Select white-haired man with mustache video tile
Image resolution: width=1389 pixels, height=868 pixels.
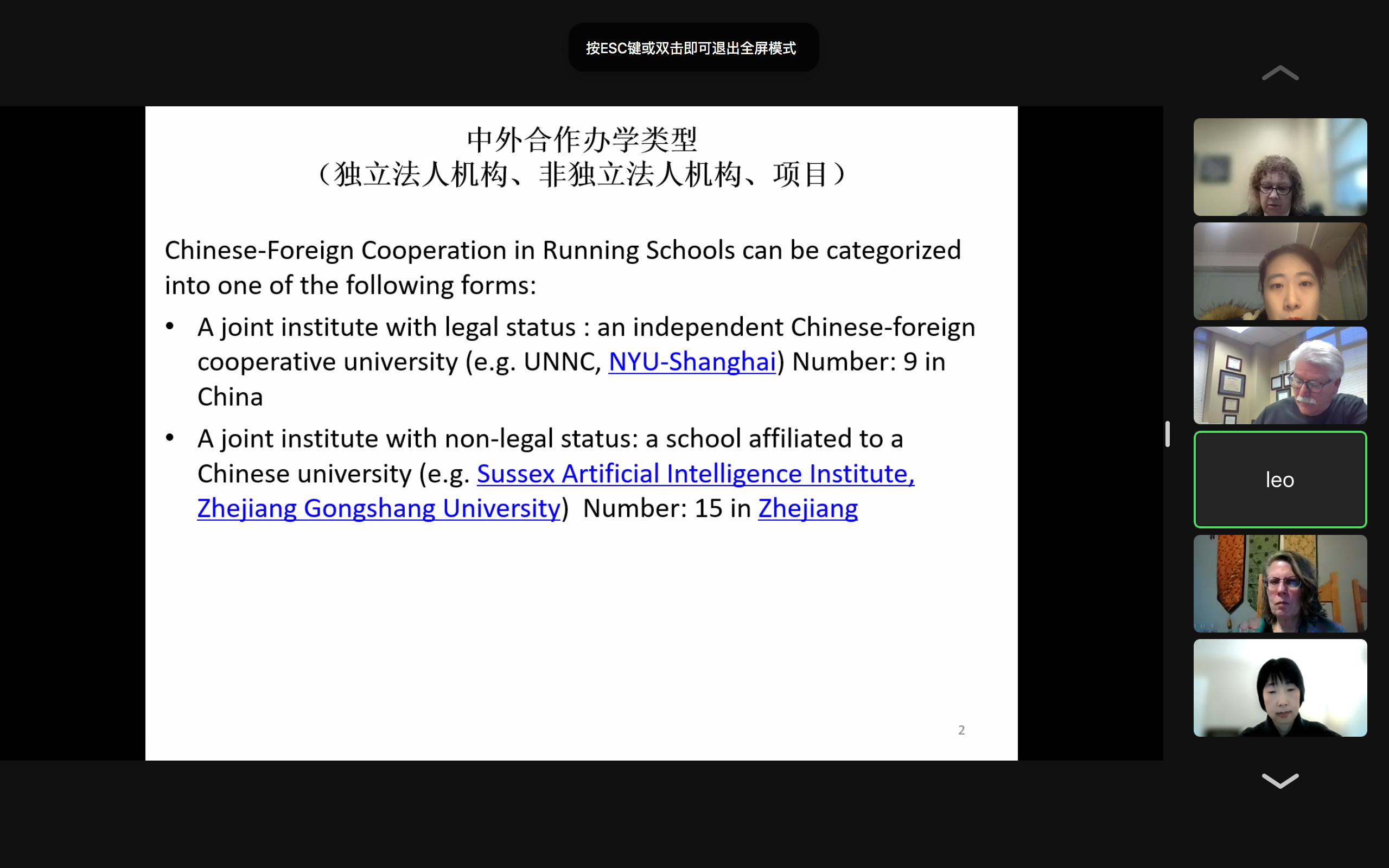coord(1279,375)
